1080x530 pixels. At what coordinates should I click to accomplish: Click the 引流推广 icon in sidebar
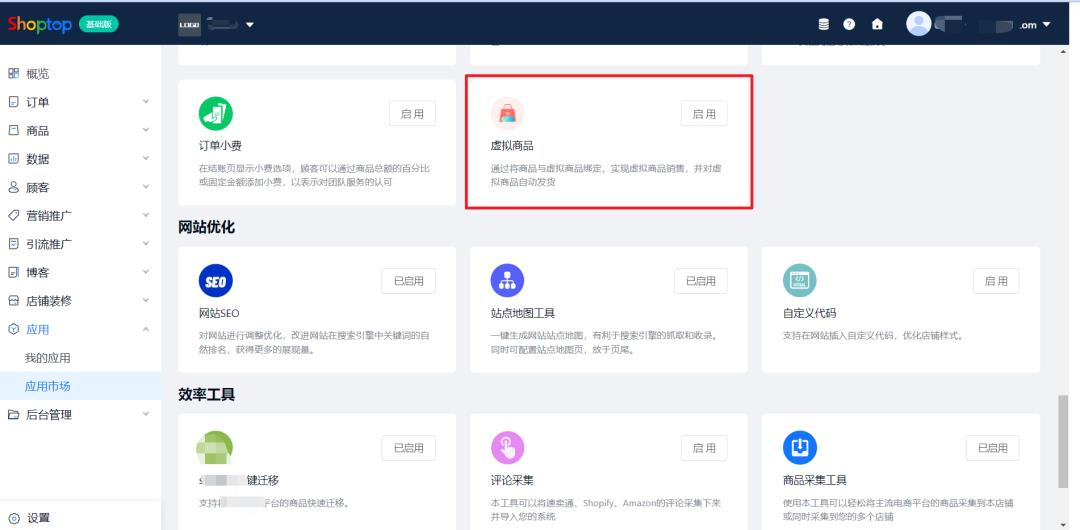pyautogui.click(x=13, y=243)
